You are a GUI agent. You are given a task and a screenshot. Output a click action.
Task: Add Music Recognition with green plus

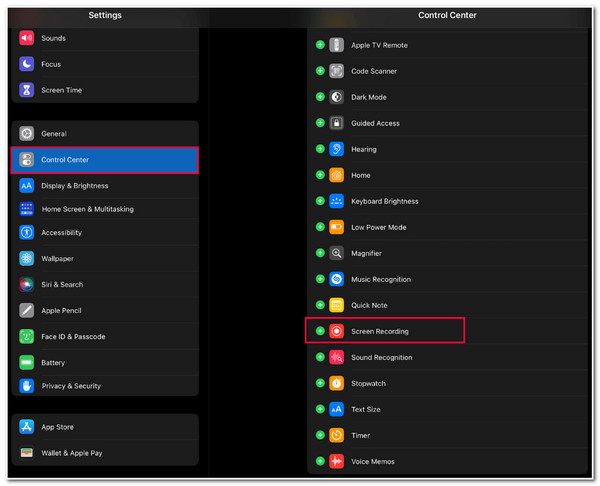tap(320, 279)
